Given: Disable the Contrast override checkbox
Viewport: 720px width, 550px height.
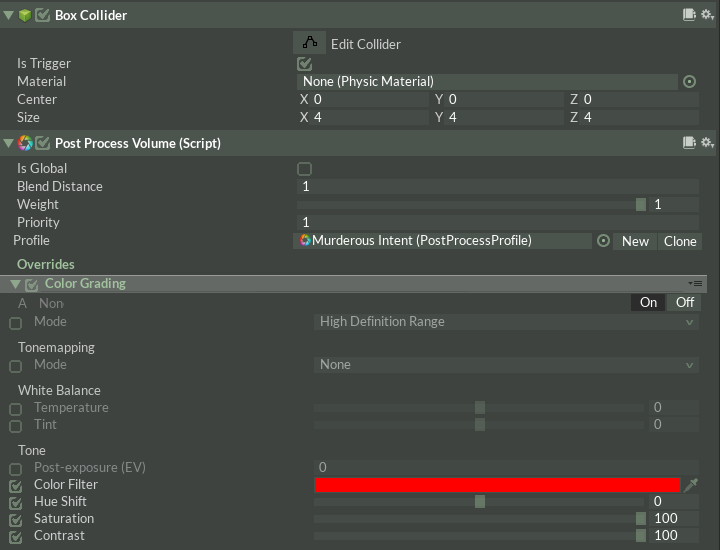Looking at the screenshot, I should 16,537.
